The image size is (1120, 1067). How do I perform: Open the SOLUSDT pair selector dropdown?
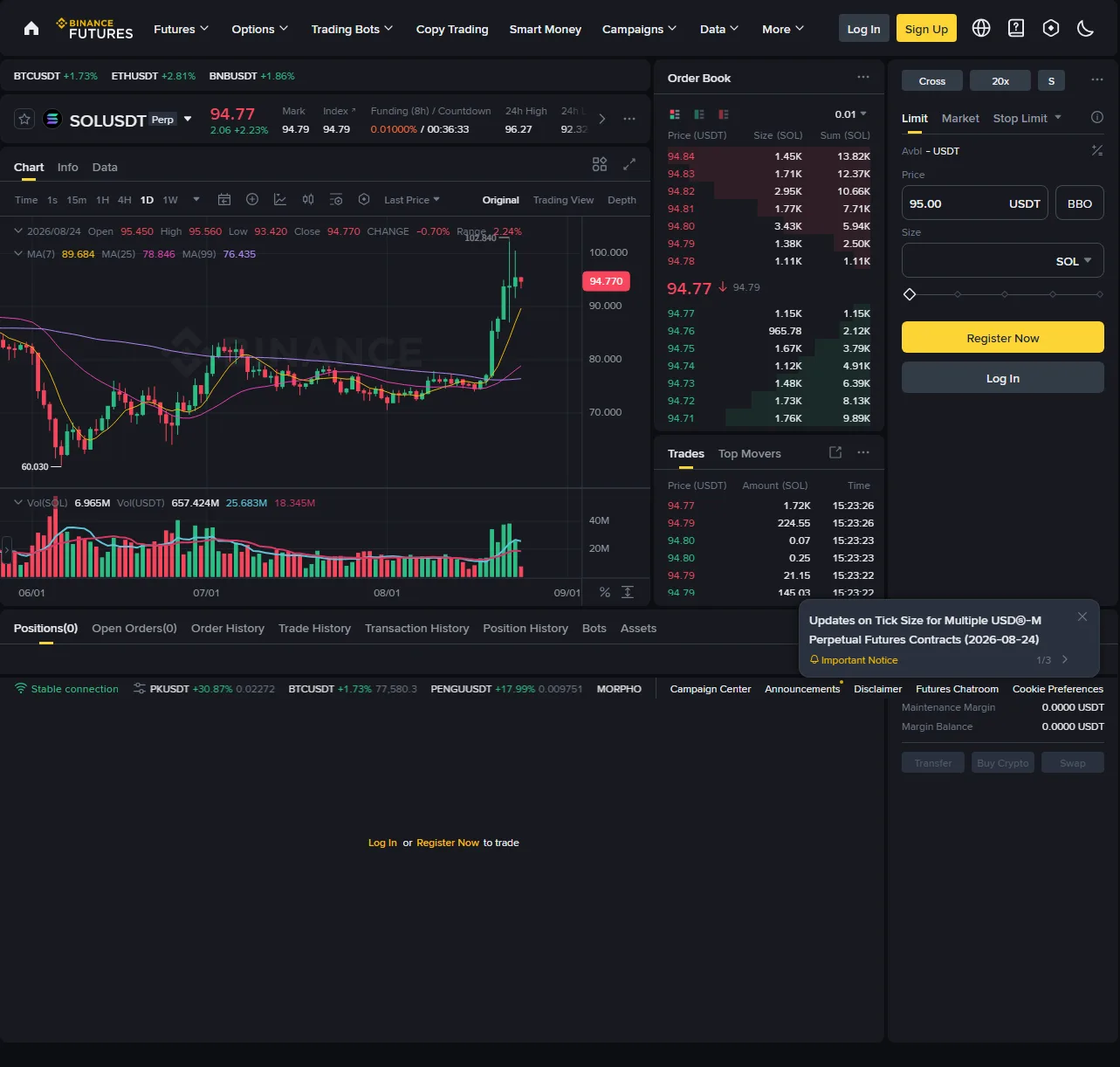188,120
